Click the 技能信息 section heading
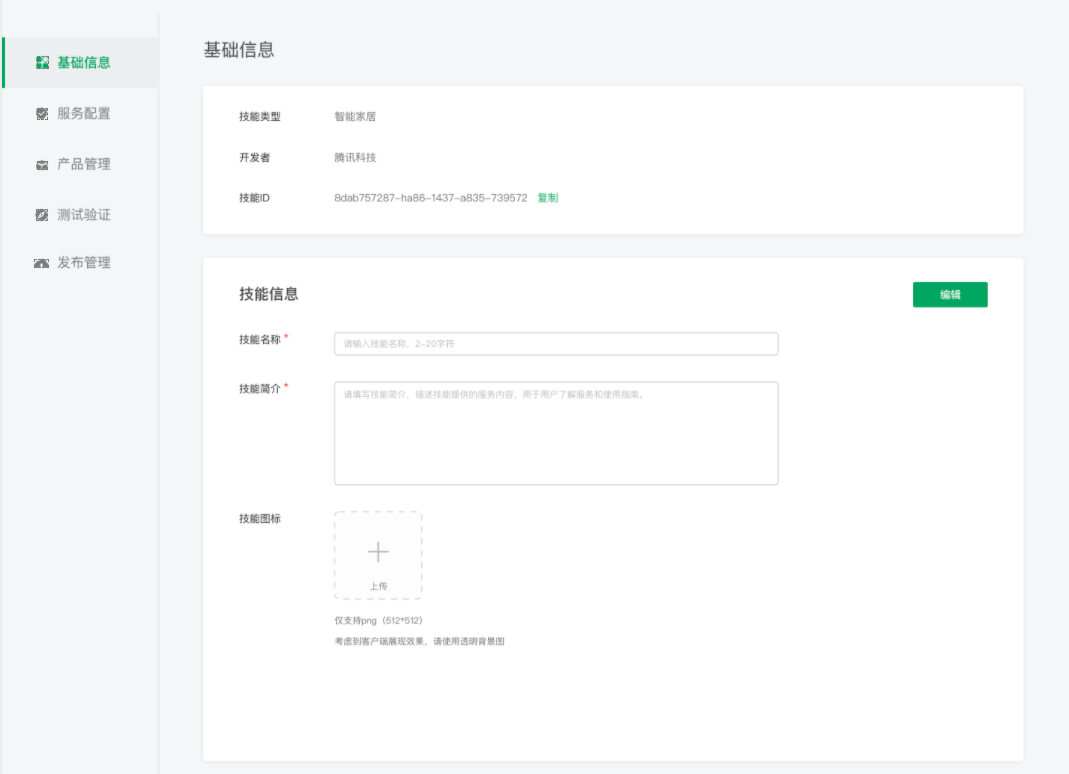The image size is (1069, 774). (x=268, y=294)
